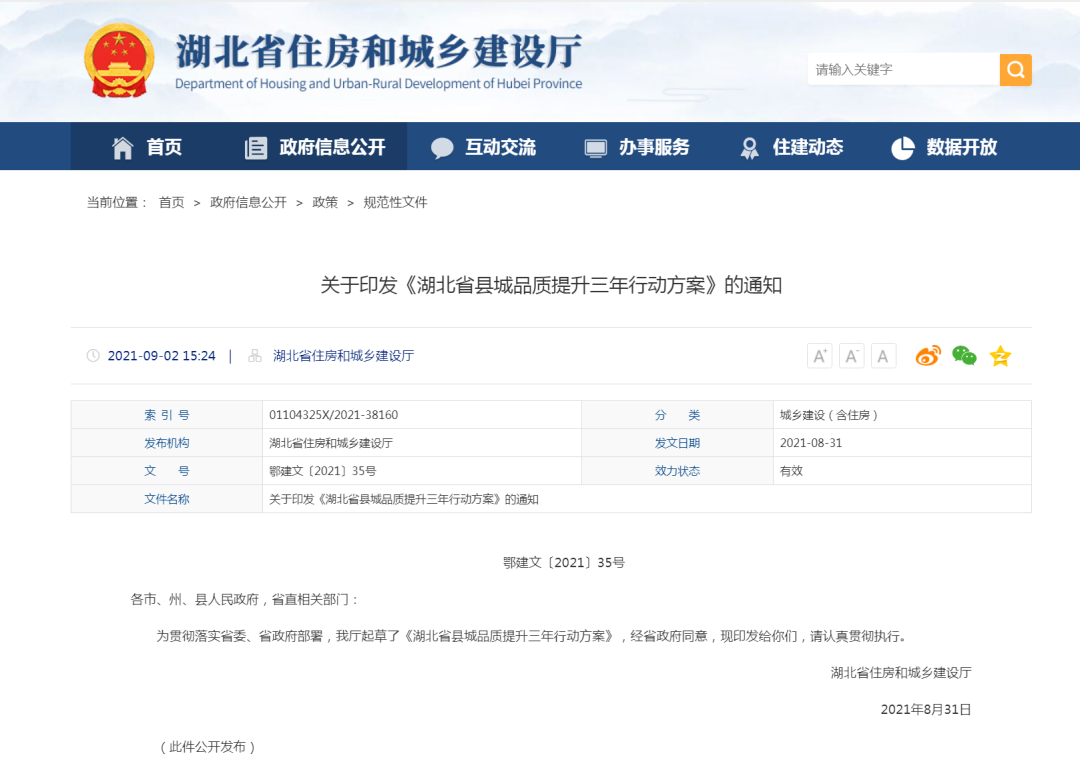This screenshot has width=1080, height=776.
Task: Open the 规范性文件 breadcrumb link
Action: pyautogui.click(x=397, y=201)
